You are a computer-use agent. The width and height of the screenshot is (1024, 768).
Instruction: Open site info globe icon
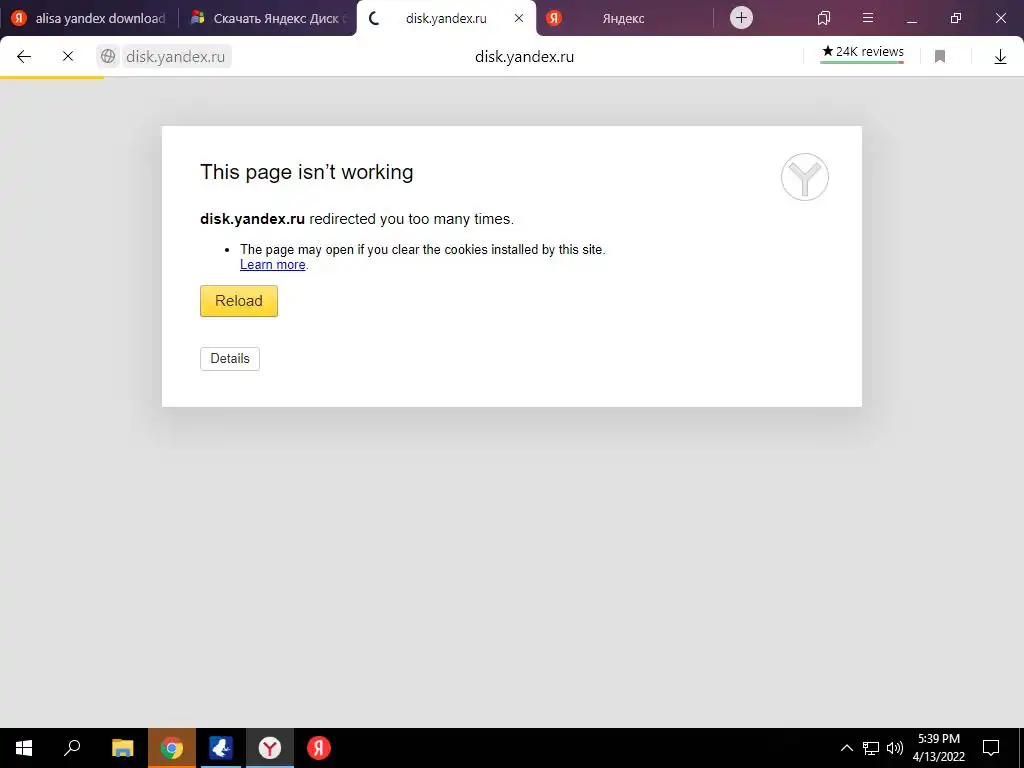click(108, 56)
